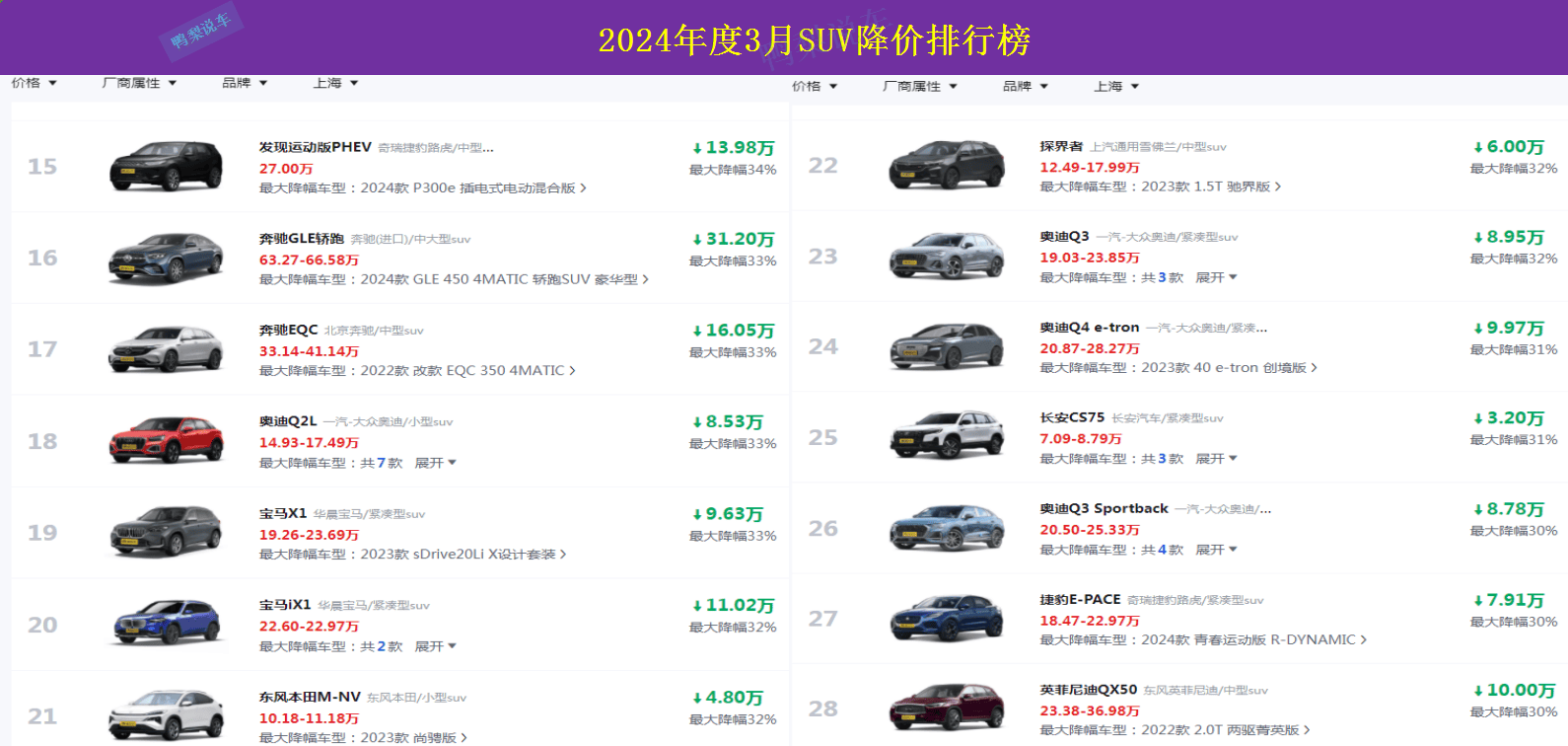Open 2022款 2.0T 两驱菁英版 trim link
This screenshot has width=1568, height=746.
point(1226,730)
